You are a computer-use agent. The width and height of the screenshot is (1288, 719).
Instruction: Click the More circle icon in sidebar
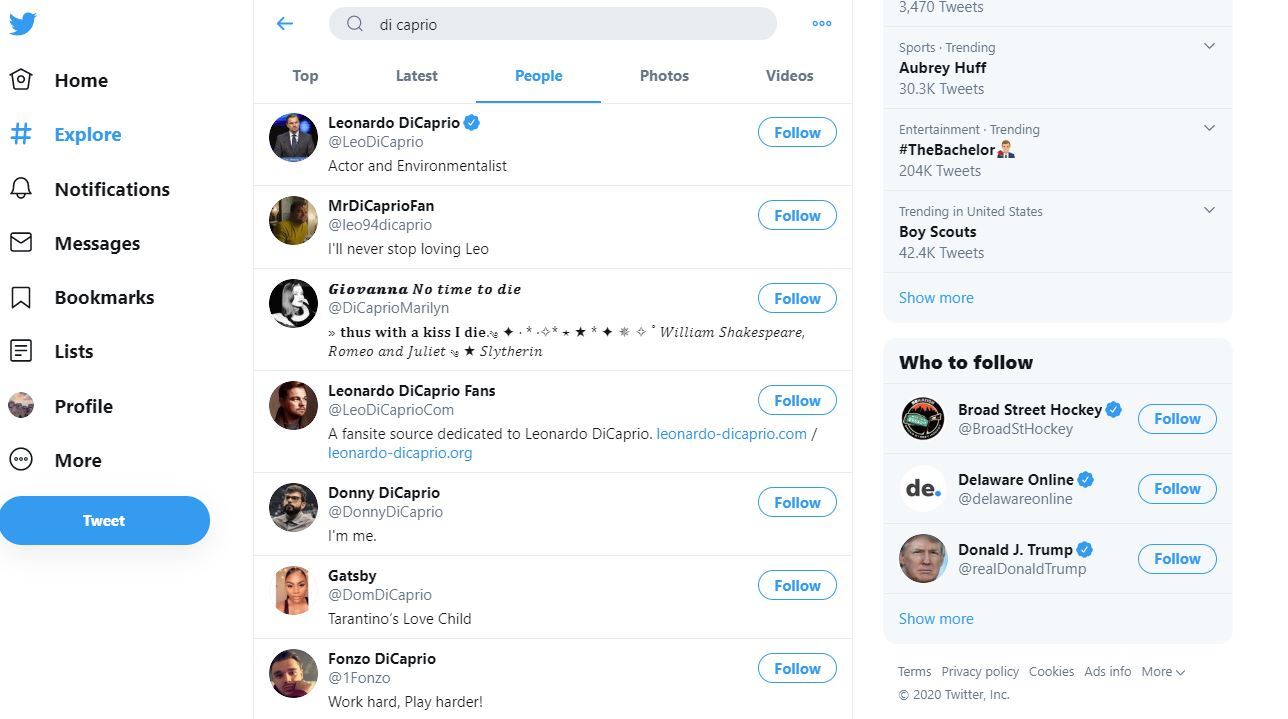pyautogui.click(x=21, y=460)
